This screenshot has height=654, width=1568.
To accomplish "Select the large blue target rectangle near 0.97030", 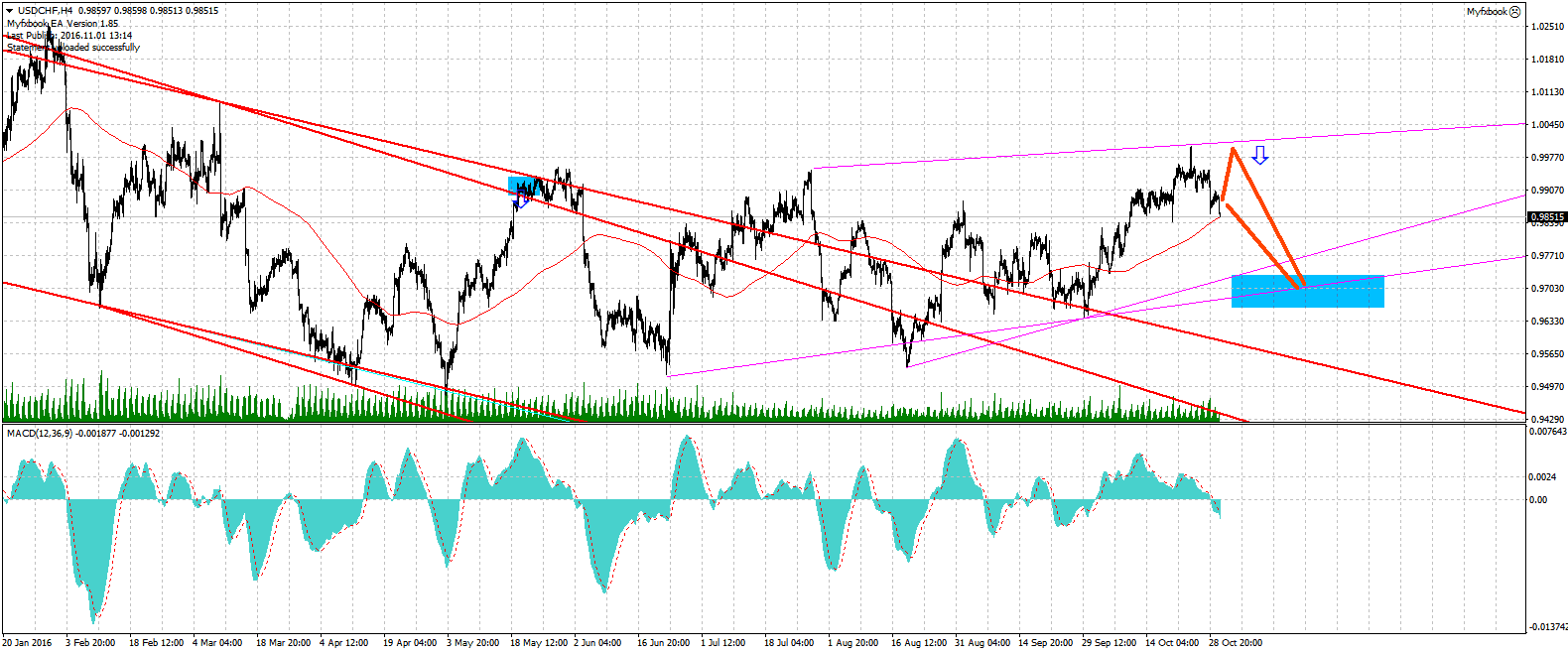I will tap(1307, 291).
